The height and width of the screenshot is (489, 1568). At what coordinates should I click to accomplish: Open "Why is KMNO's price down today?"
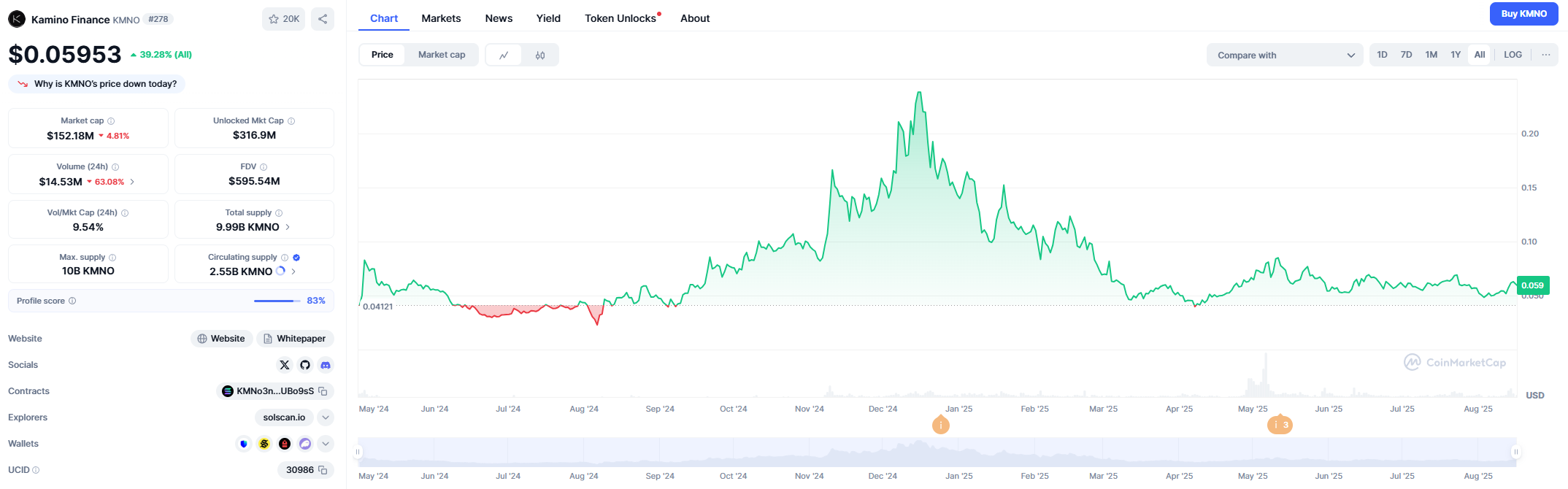[x=97, y=84]
